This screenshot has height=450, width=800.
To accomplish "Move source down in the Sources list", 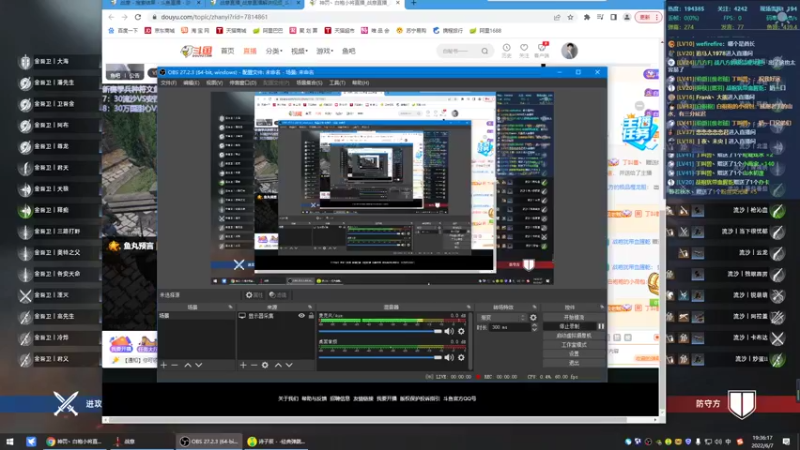I will coord(289,365).
